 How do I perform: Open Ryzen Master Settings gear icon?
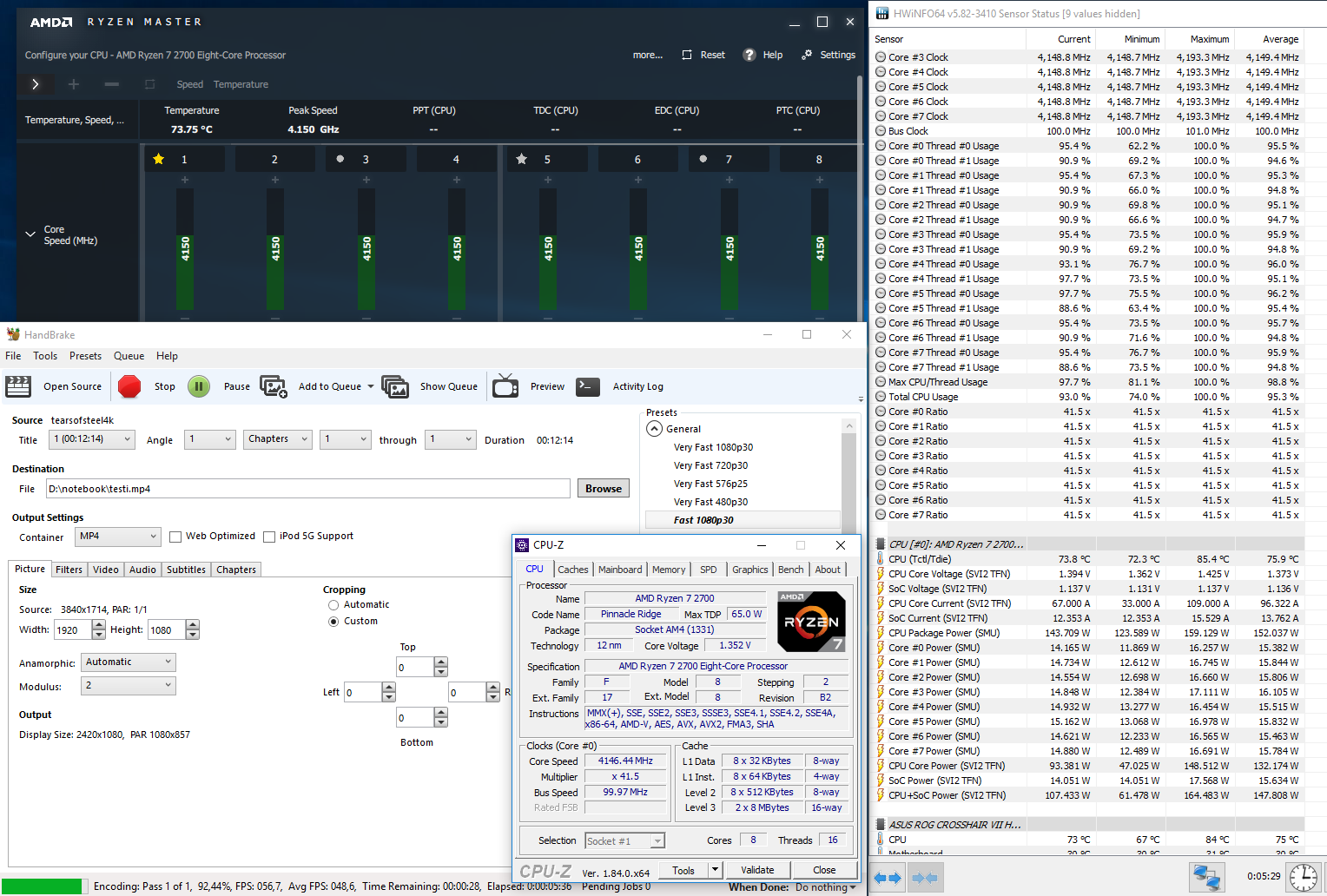point(807,55)
